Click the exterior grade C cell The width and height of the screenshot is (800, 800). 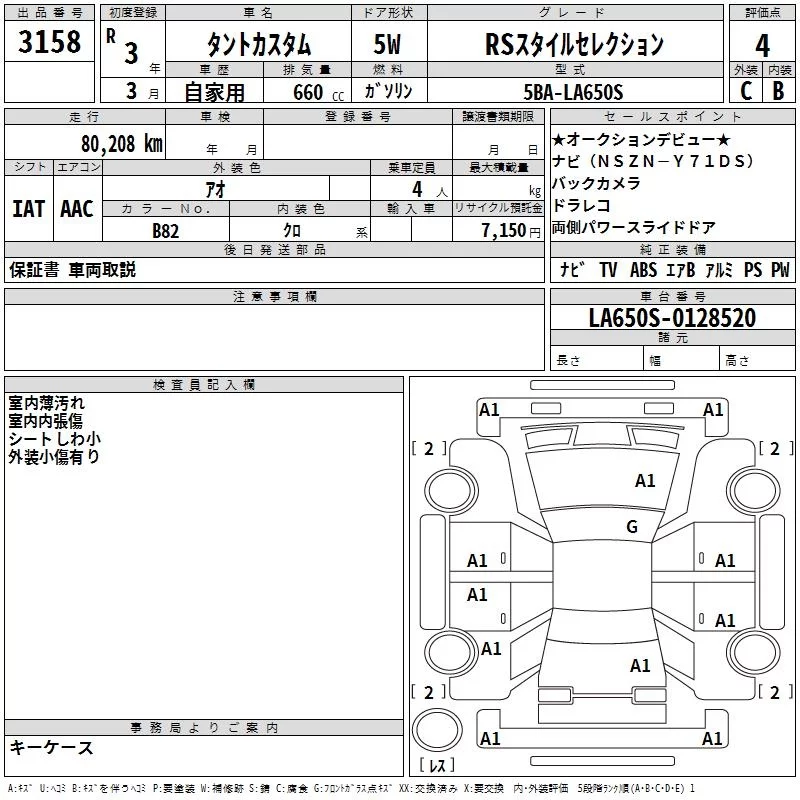click(x=746, y=91)
